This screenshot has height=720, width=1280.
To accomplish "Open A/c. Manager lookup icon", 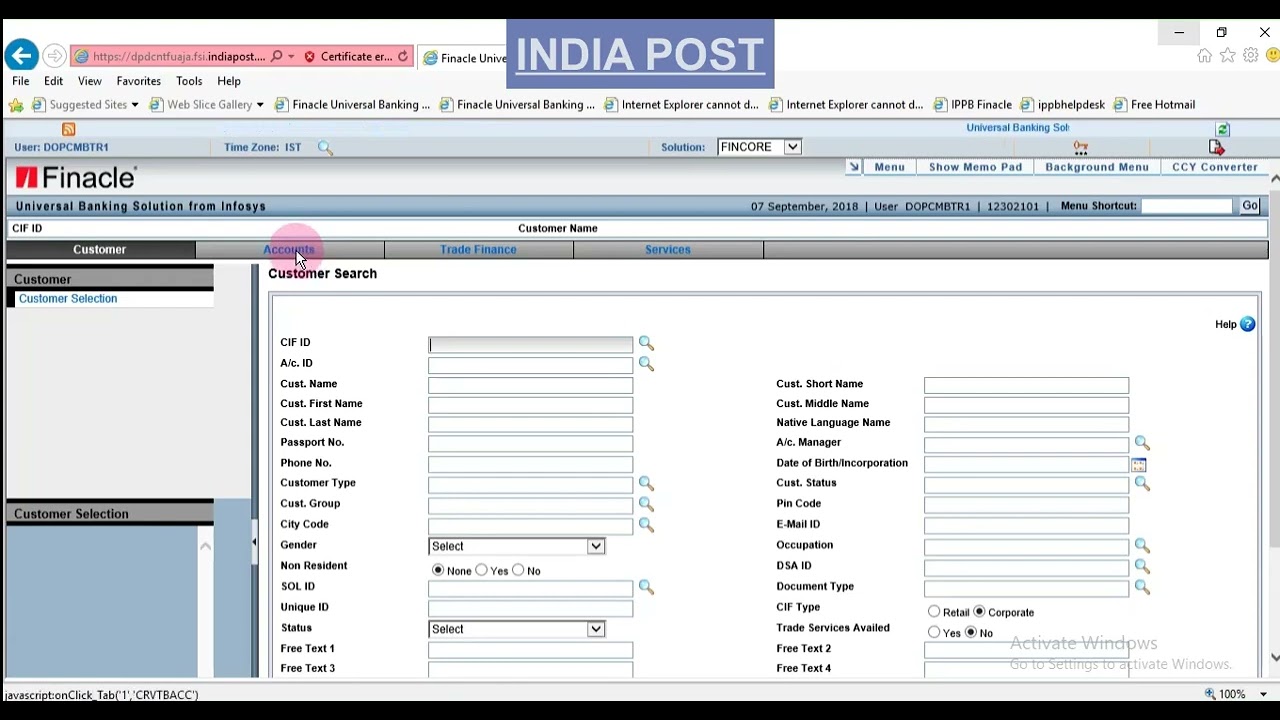I will click(x=1142, y=443).
